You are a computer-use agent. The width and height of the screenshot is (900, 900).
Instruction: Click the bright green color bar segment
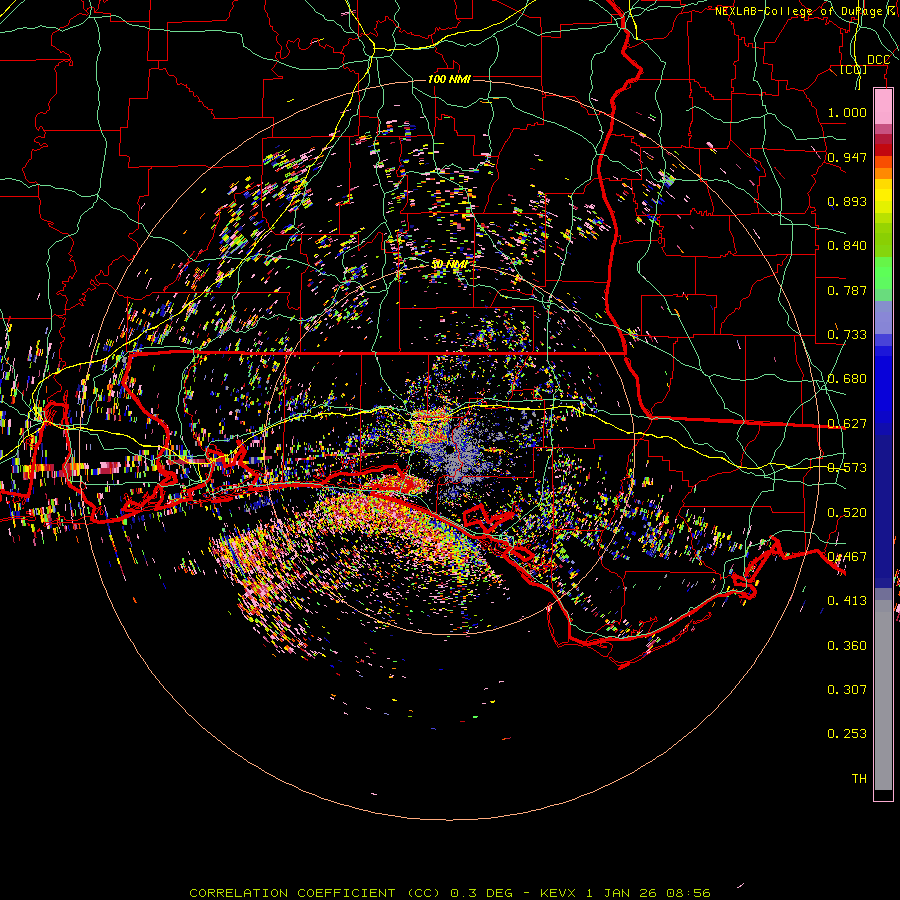(x=883, y=273)
